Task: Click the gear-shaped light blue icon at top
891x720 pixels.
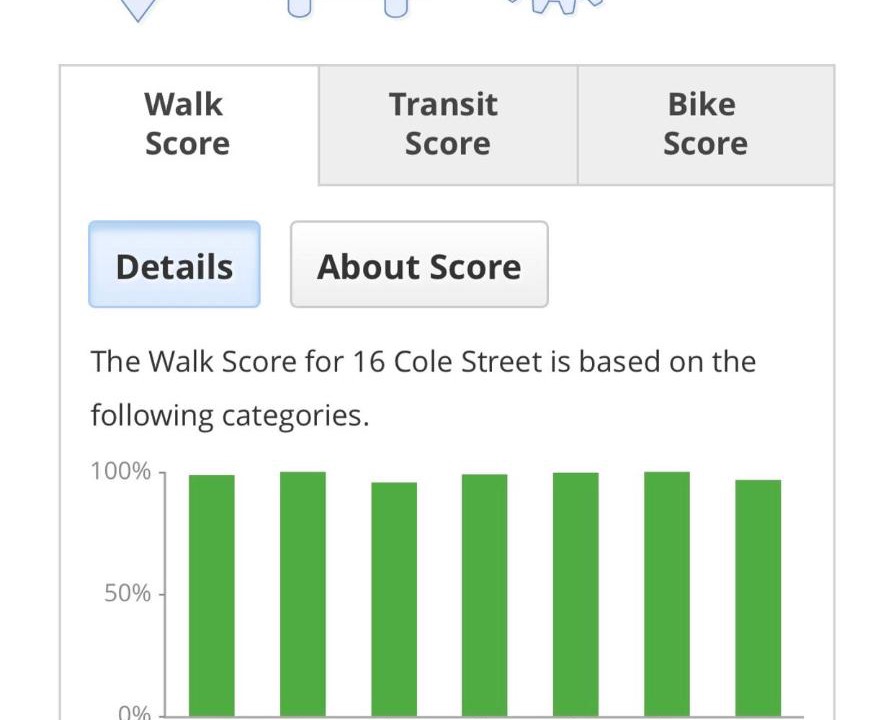Action: pyautogui.click(x=555, y=6)
